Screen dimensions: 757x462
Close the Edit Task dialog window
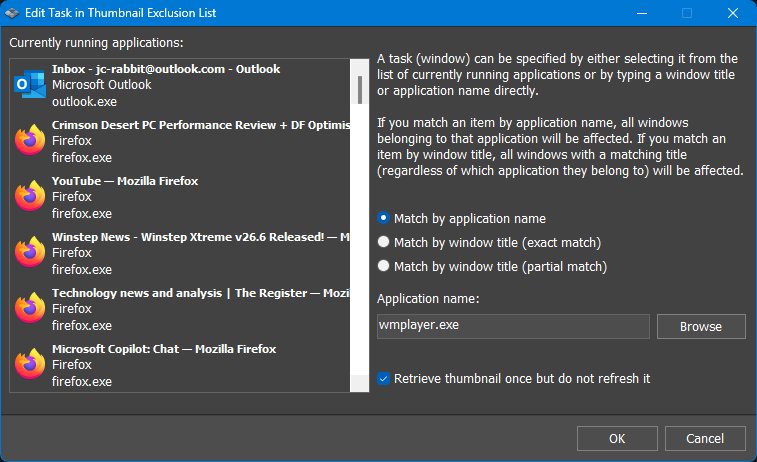pyautogui.click(x=732, y=13)
